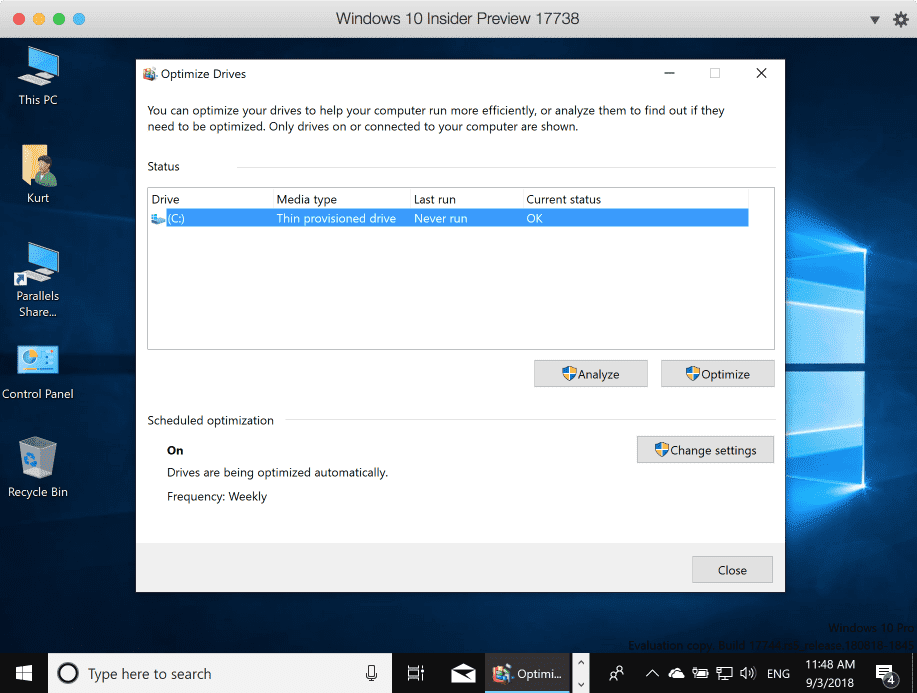Open Task View in taskbar
917x693 pixels.
tap(416, 673)
